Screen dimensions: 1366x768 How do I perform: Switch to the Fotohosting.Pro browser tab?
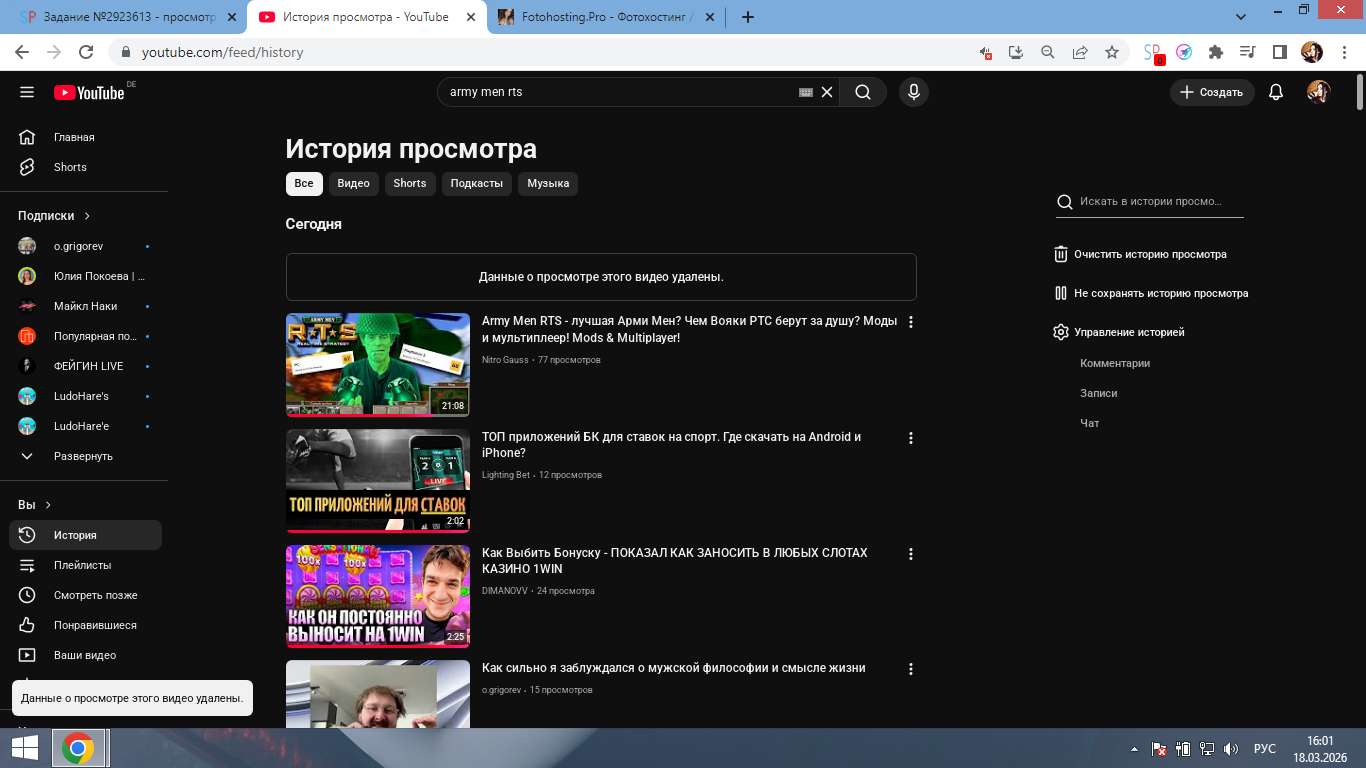click(x=600, y=17)
